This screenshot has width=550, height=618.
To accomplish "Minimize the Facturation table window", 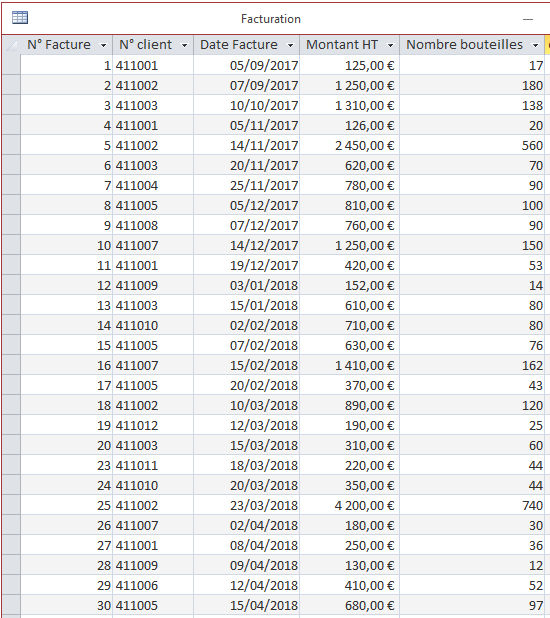I will pos(528,19).
